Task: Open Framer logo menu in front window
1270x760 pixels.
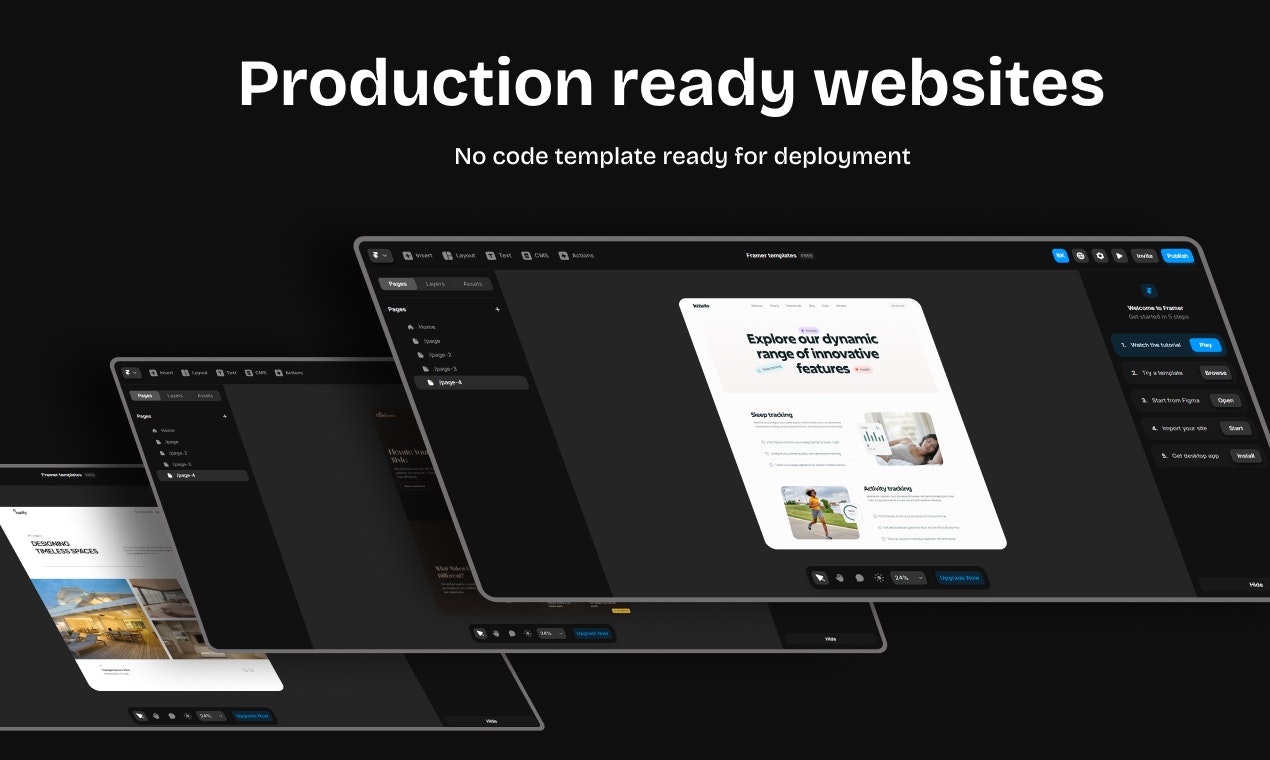Action: point(379,255)
